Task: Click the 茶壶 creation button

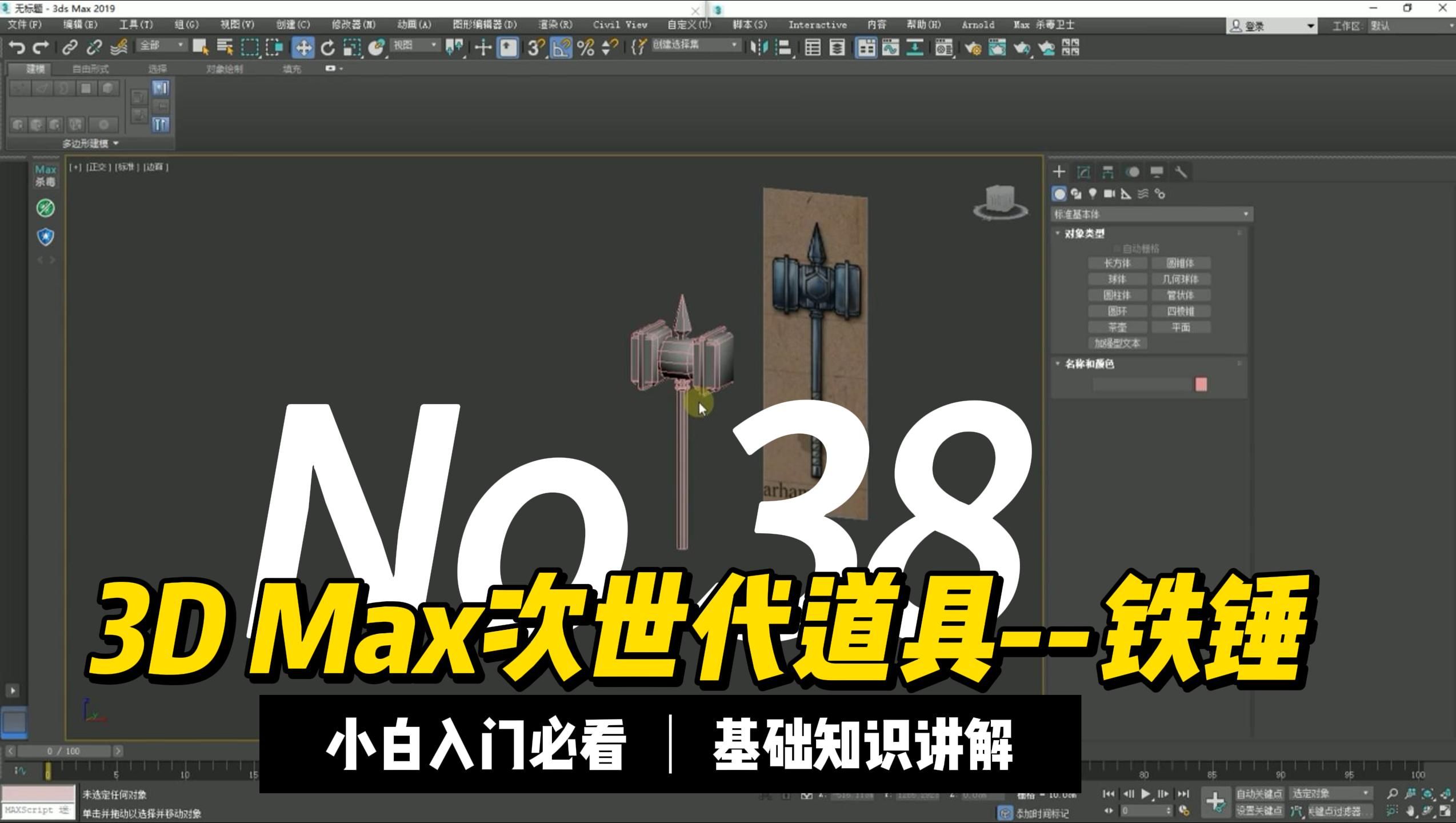Action: [1117, 327]
